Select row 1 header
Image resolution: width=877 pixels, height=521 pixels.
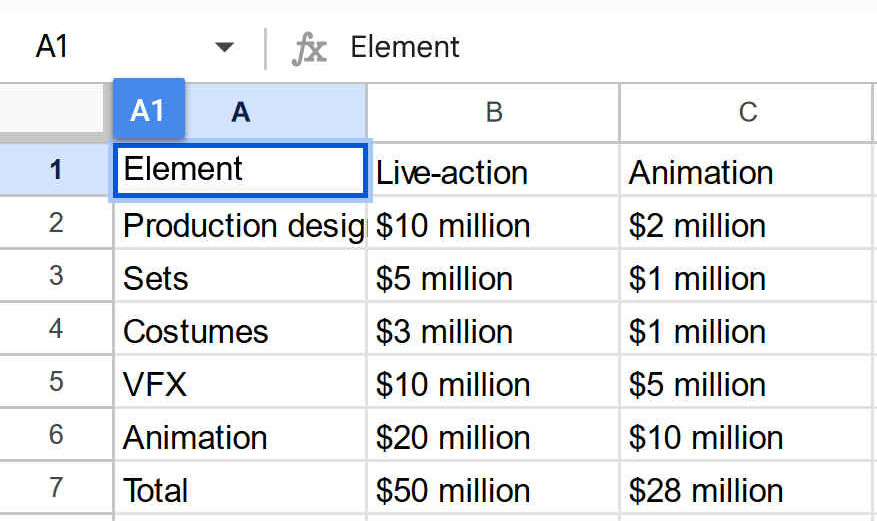click(x=55, y=170)
